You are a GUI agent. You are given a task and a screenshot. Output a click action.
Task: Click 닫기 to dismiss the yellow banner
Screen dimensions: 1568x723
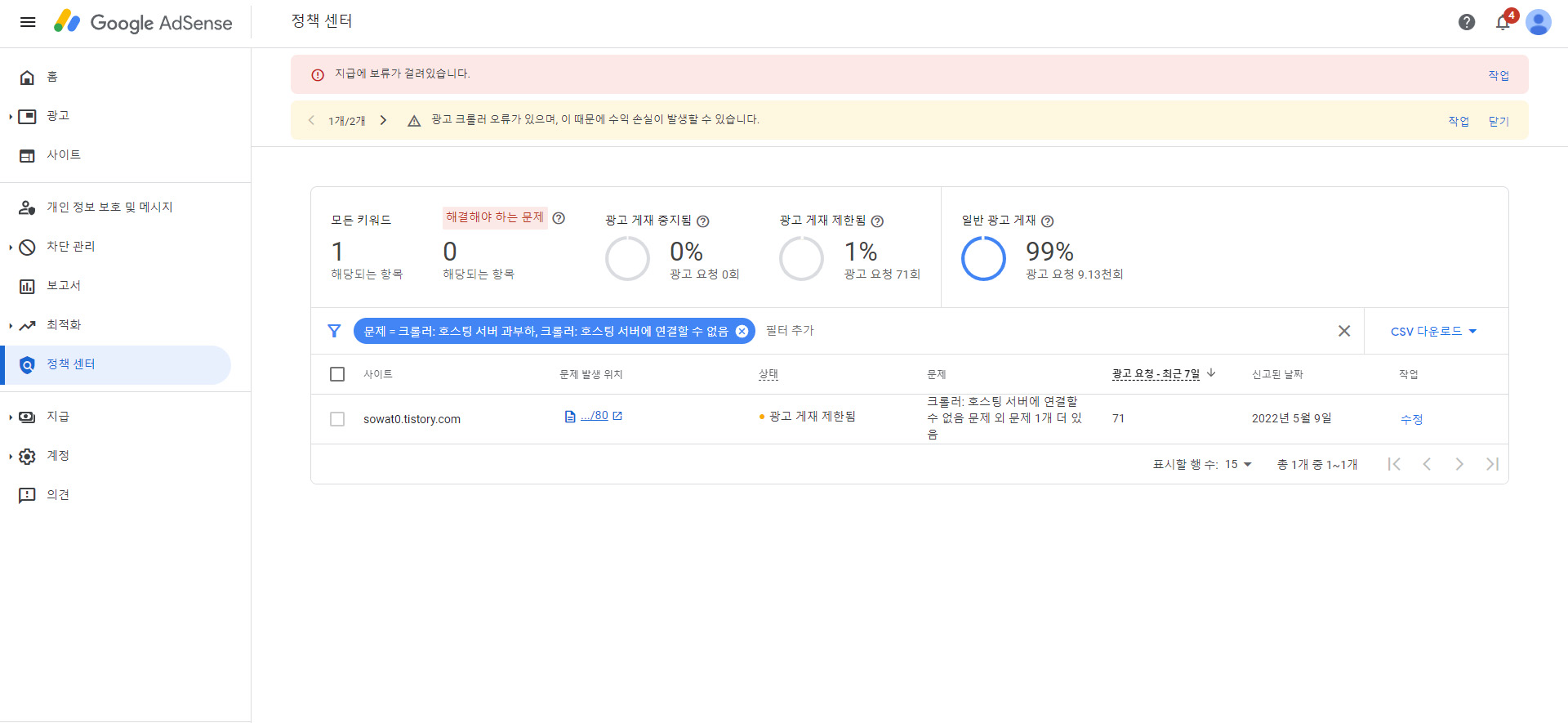[1499, 121]
